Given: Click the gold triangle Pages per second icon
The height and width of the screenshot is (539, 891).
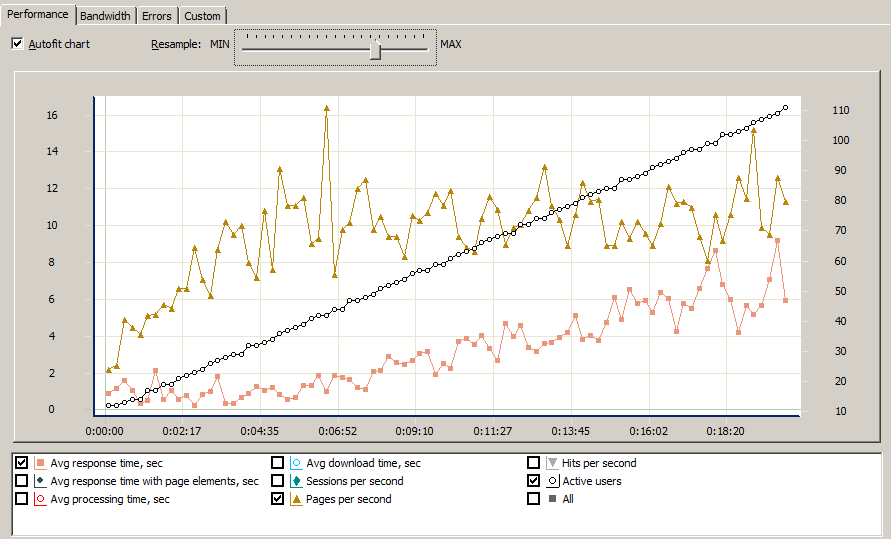Looking at the screenshot, I should (x=296, y=499).
